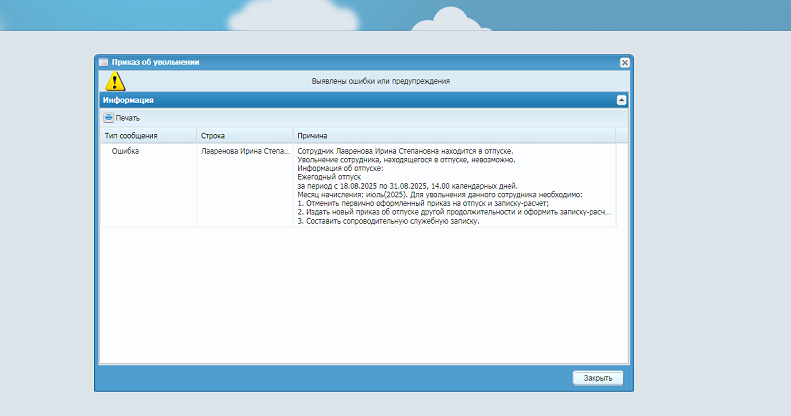Click the line '3. Составить сопроводительную служебную записку.'
Image resolution: width=791 pixels, height=416 pixels.
click(x=388, y=221)
